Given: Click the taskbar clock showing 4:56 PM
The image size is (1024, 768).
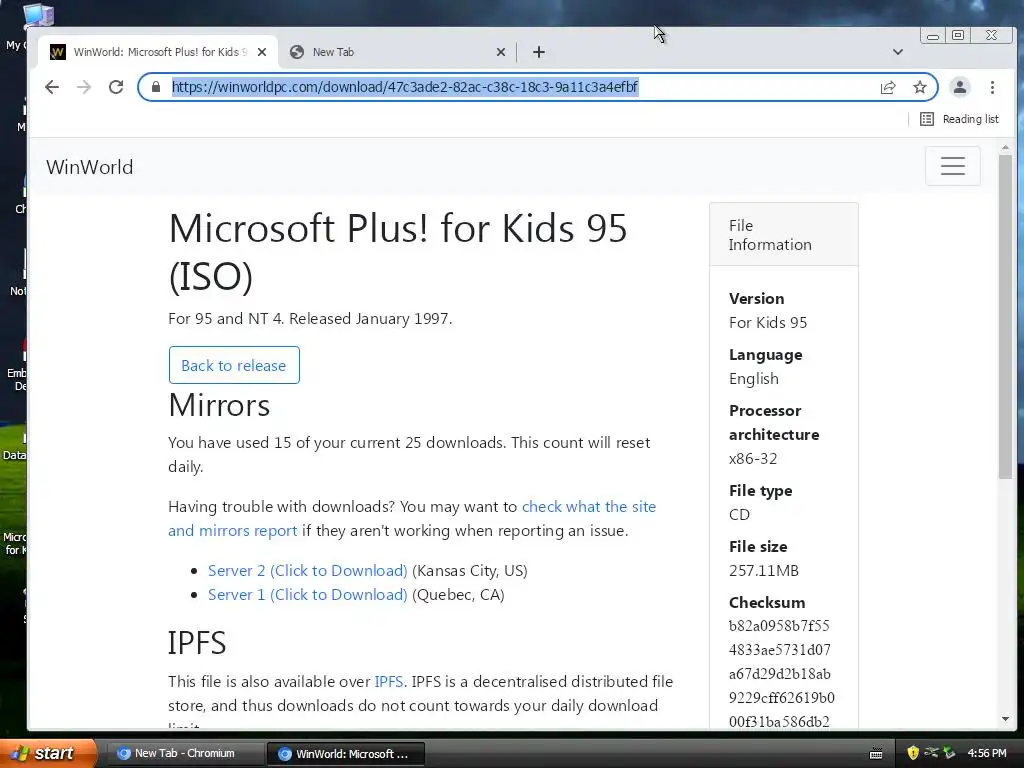Looking at the screenshot, I should point(987,754).
